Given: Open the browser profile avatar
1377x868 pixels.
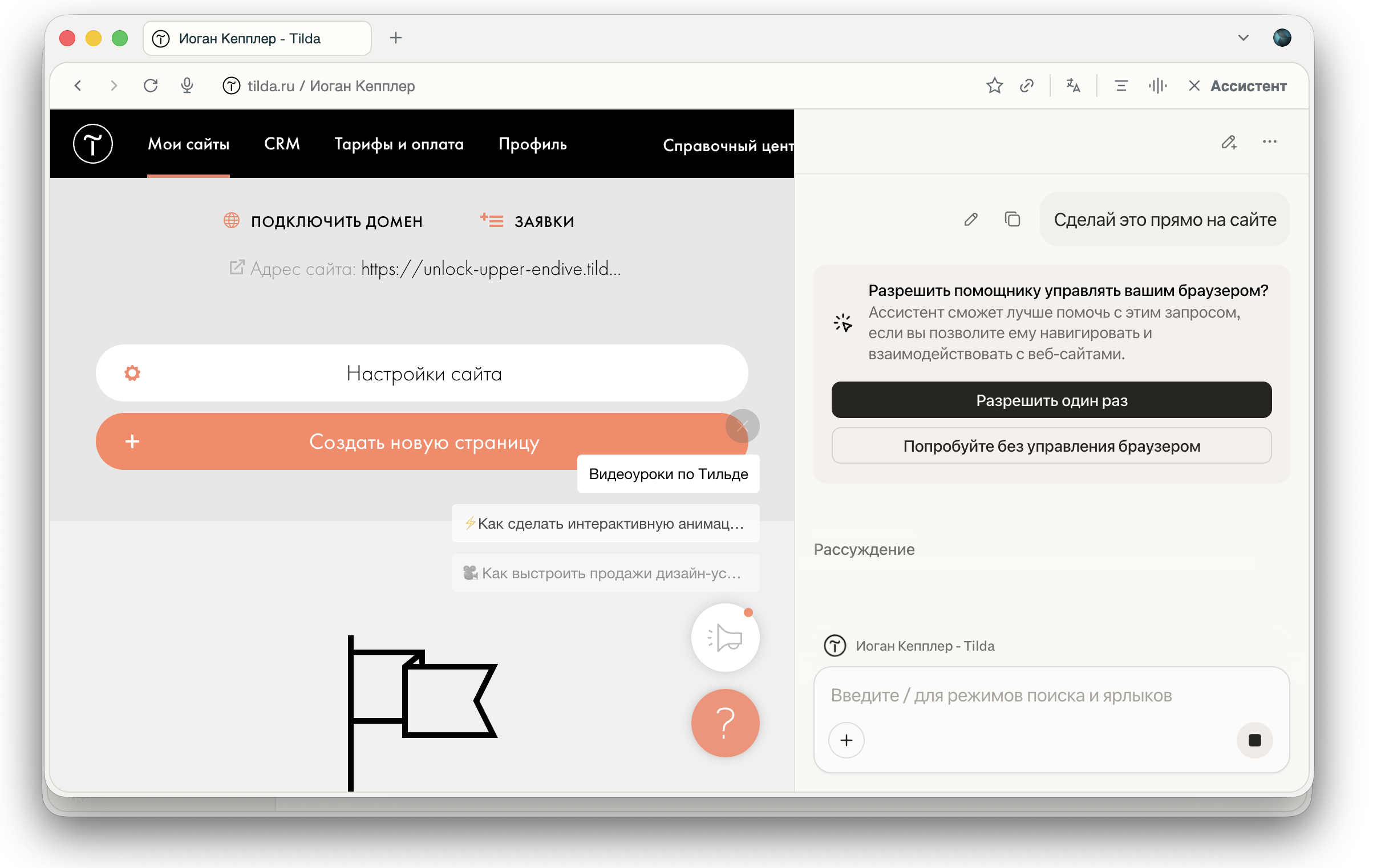Looking at the screenshot, I should (x=1282, y=38).
